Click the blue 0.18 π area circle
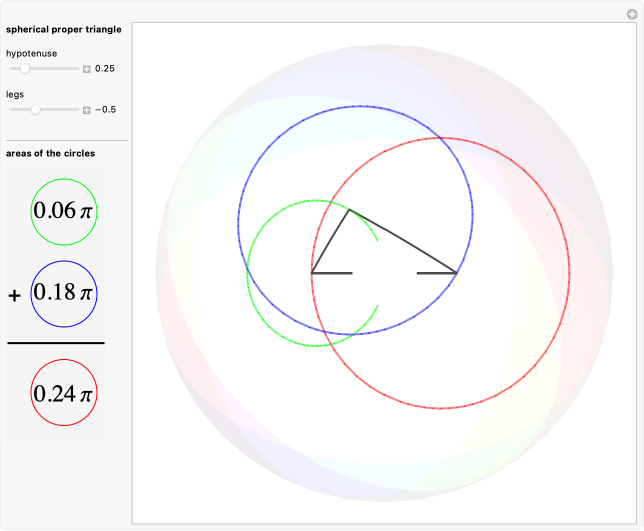Screen dimensions: 644x531 tap(64, 293)
